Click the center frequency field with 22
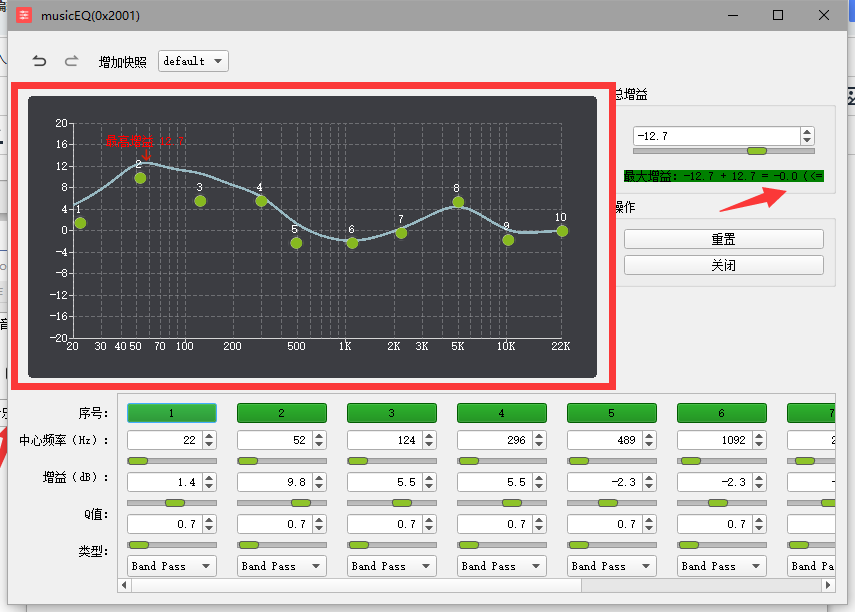The height and width of the screenshot is (612, 855). coord(165,440)
